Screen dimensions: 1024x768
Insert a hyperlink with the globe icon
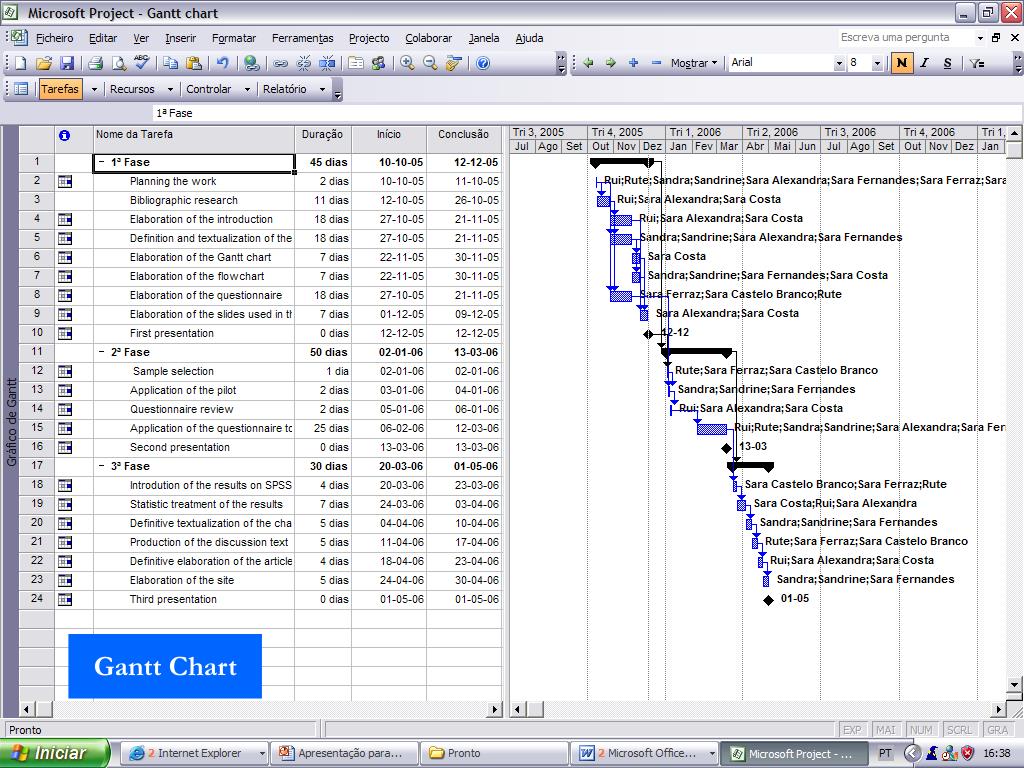251,63
